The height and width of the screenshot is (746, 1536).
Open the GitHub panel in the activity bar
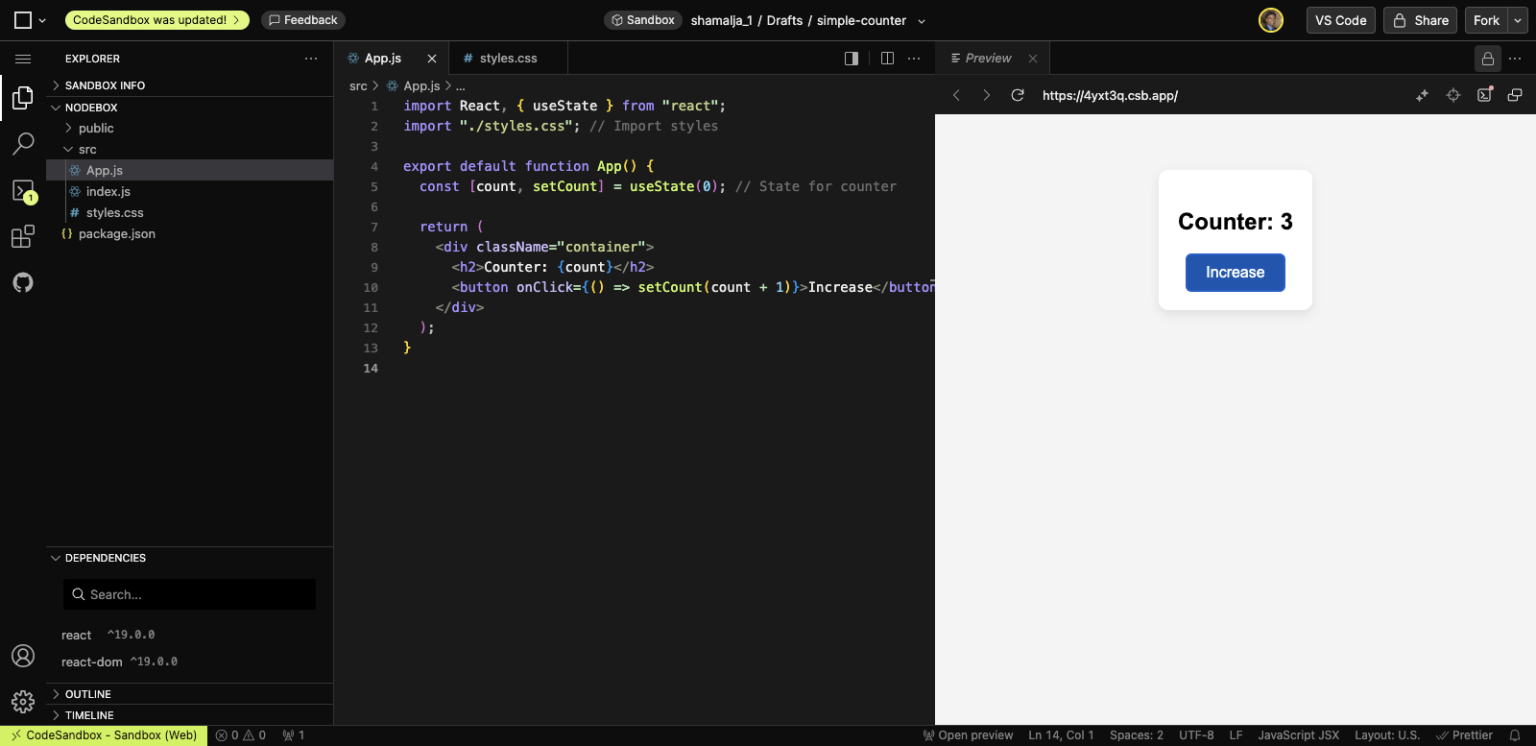[22, 282]
